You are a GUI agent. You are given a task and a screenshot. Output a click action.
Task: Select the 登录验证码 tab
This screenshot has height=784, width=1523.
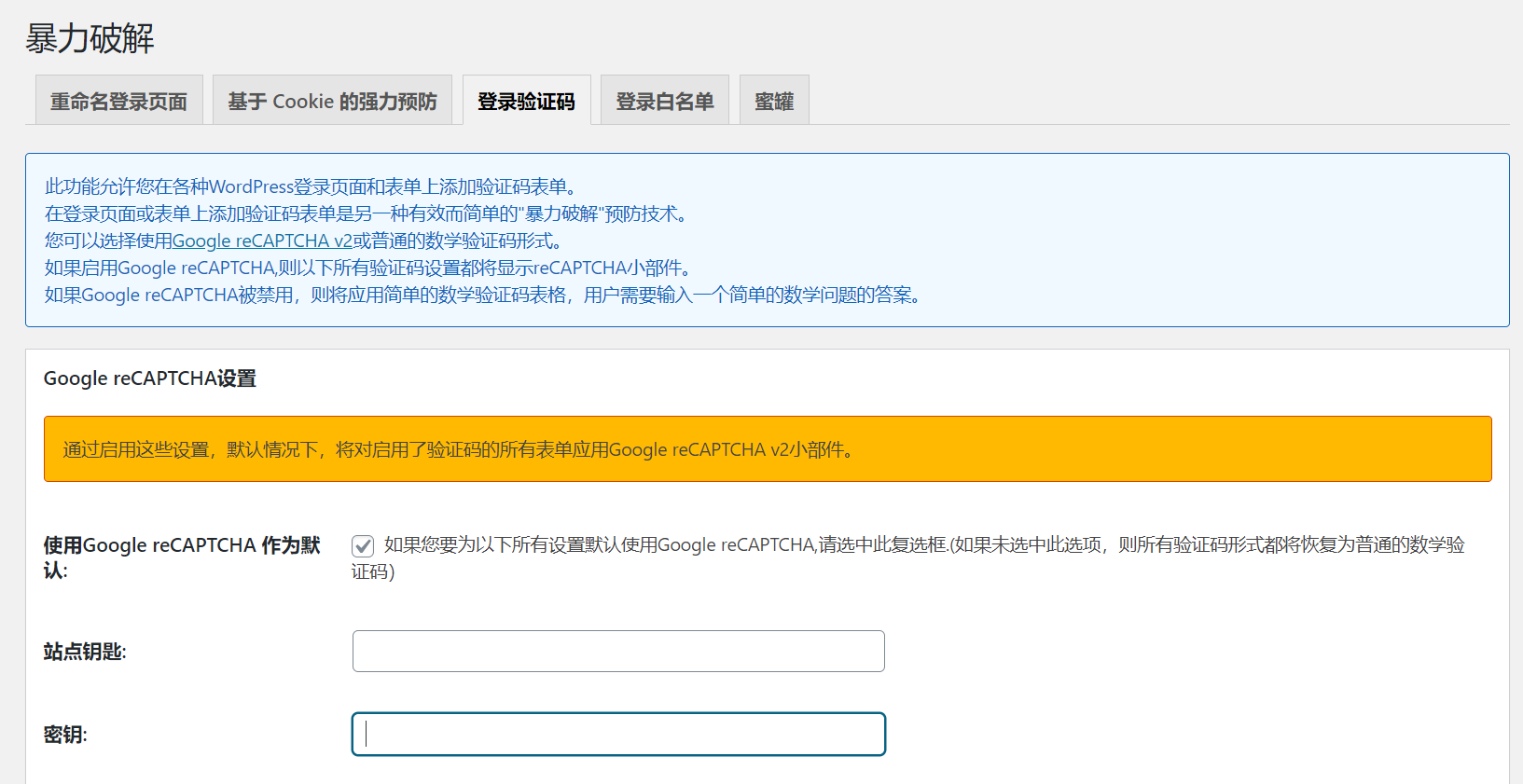click(x=526, y=101)
